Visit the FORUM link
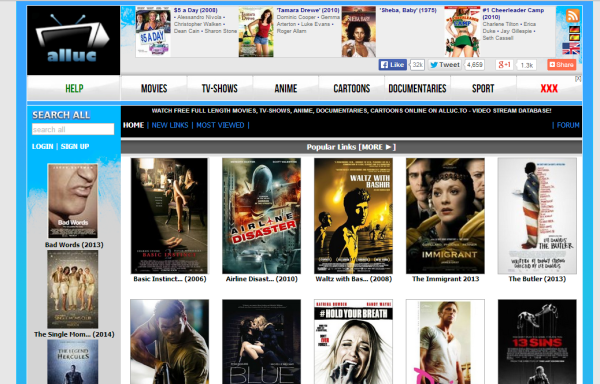Viewport: 600px width, 384px height. [x=568, y=125]
